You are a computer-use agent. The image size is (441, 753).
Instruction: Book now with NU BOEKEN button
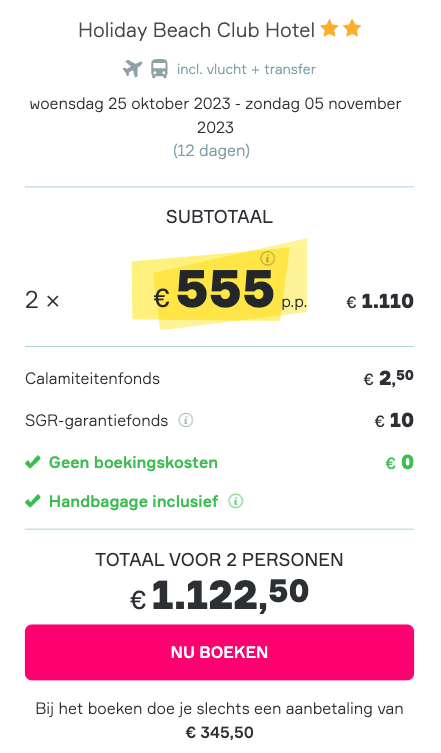220,652
